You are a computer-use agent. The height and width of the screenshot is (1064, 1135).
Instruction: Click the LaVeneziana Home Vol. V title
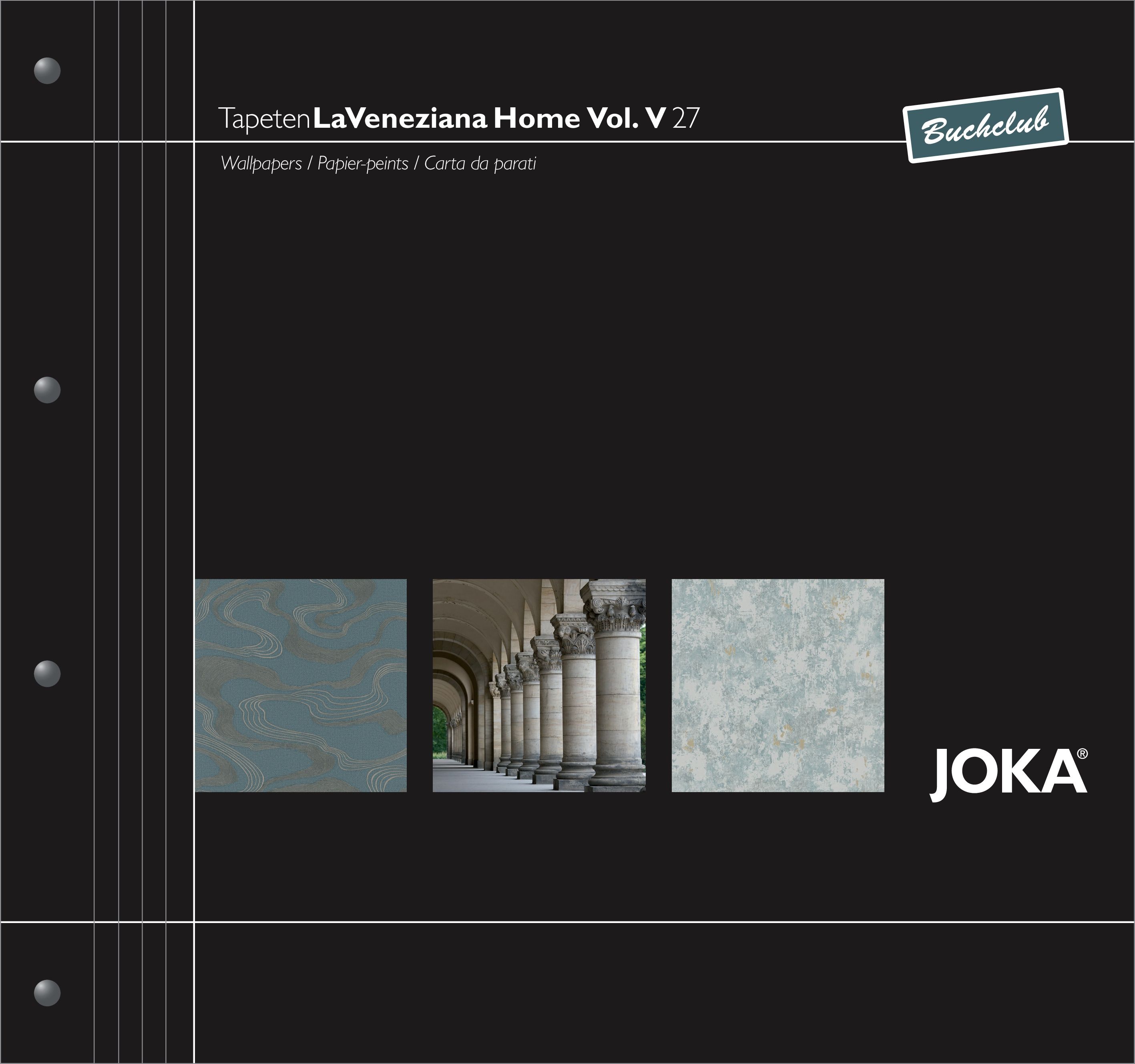(x=489, y=118)
